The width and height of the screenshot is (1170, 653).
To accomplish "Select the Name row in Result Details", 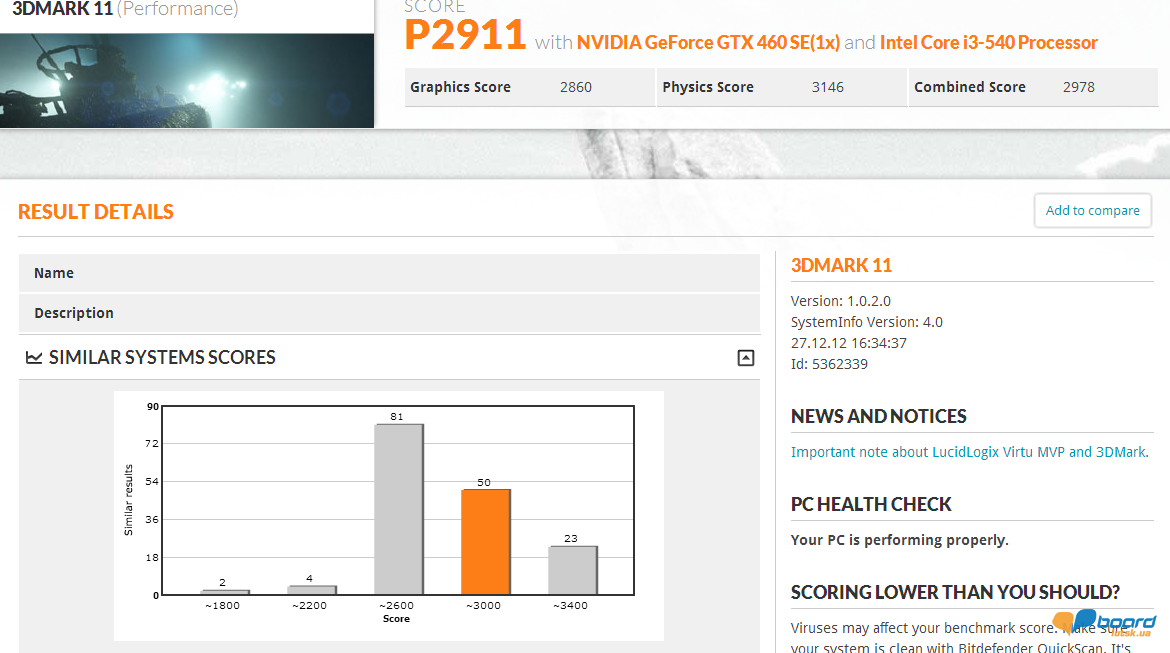I will point(389,273).
